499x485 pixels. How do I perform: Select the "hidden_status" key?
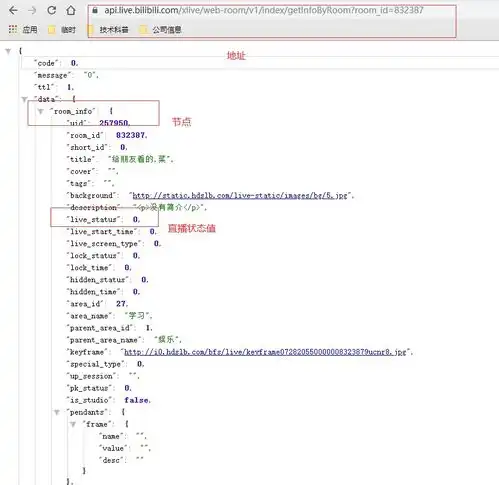click(x=98, y=280)
